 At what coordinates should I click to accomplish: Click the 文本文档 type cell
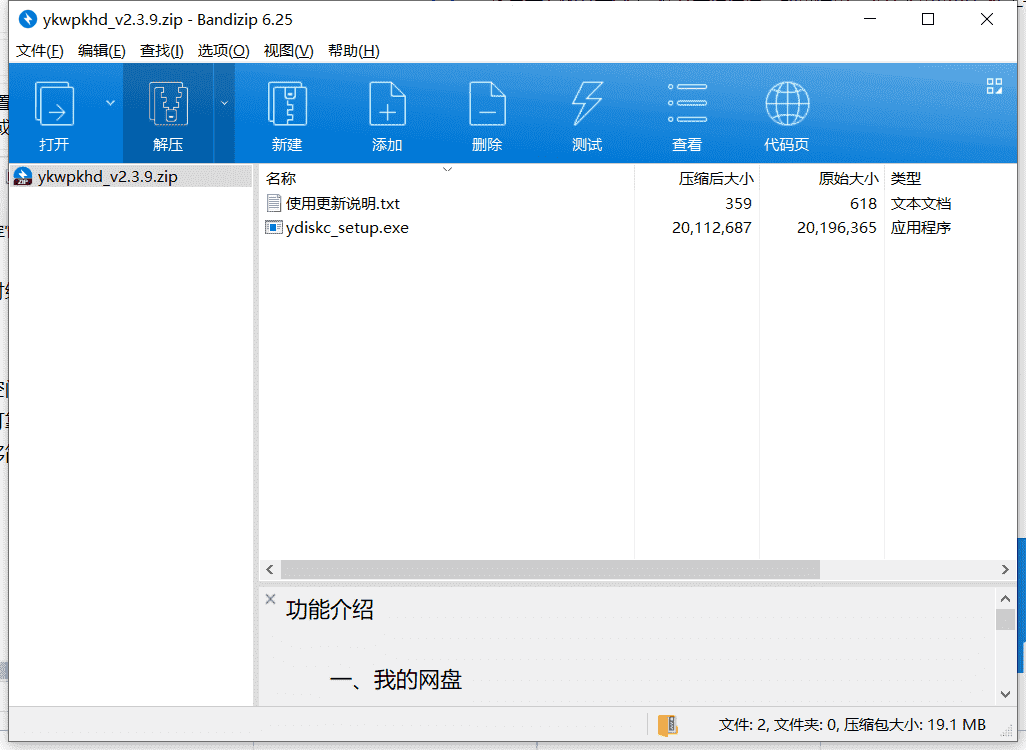[921, 204]
